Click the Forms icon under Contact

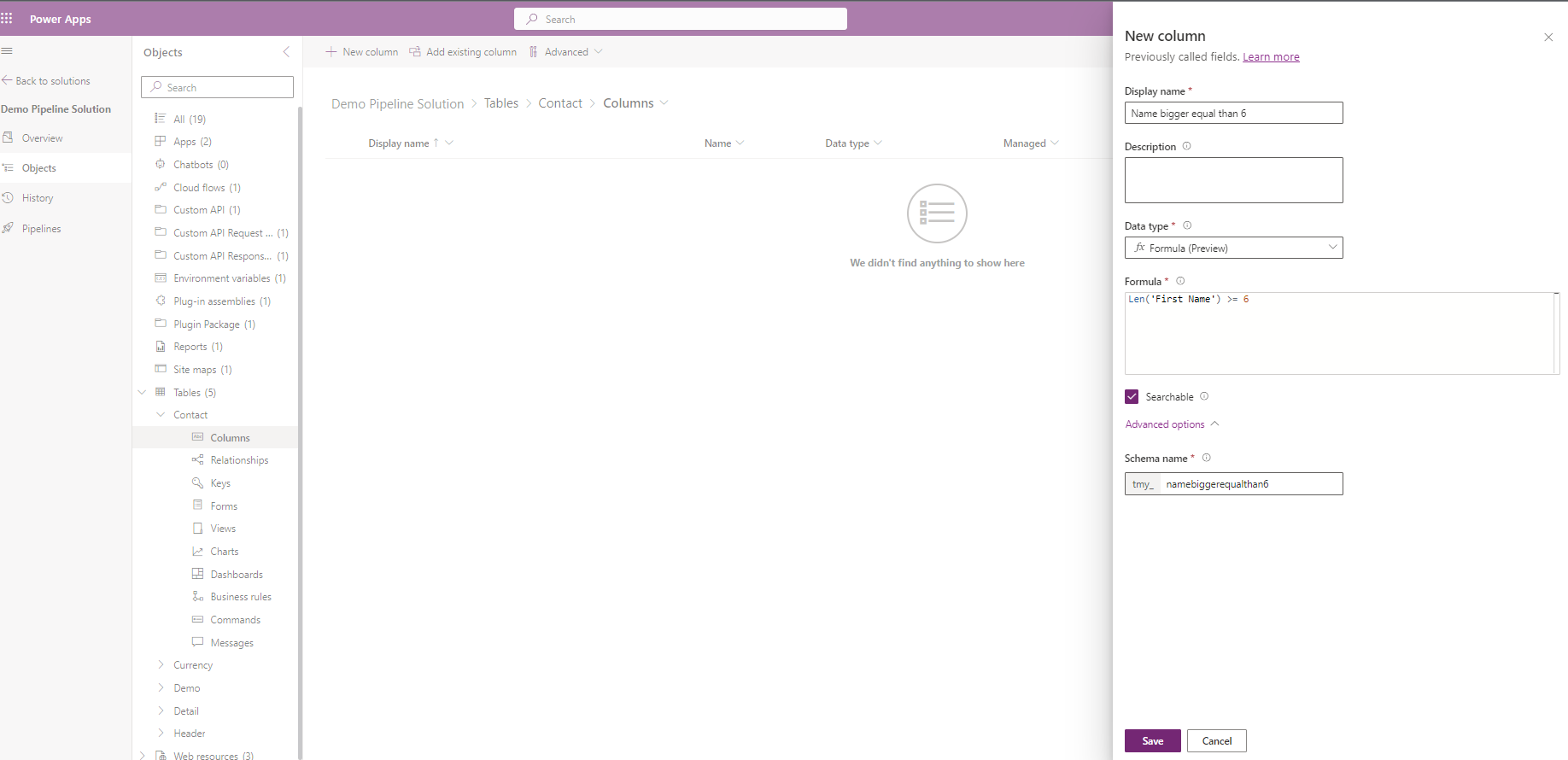coord(197,506)
